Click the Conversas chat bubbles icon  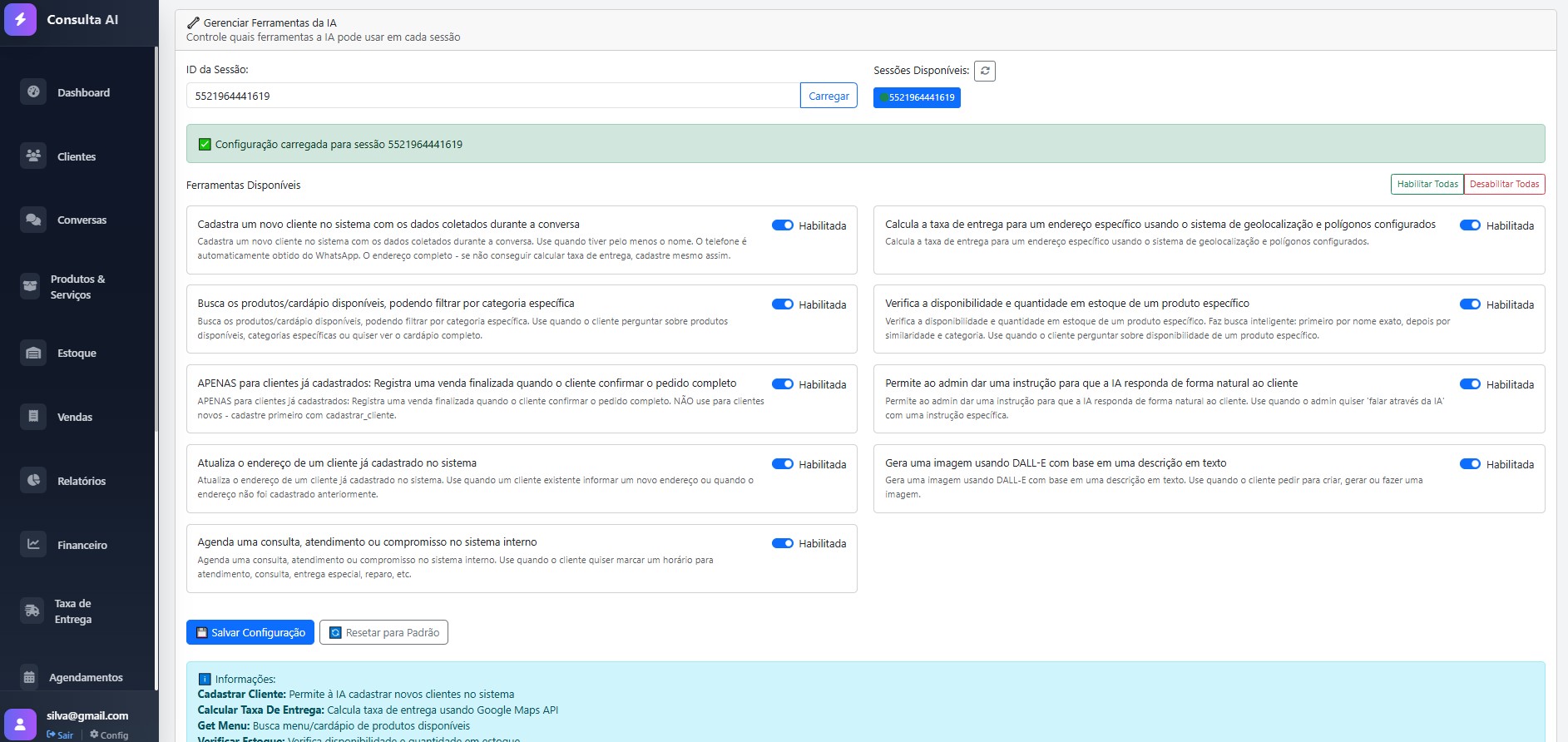point(33,220)
